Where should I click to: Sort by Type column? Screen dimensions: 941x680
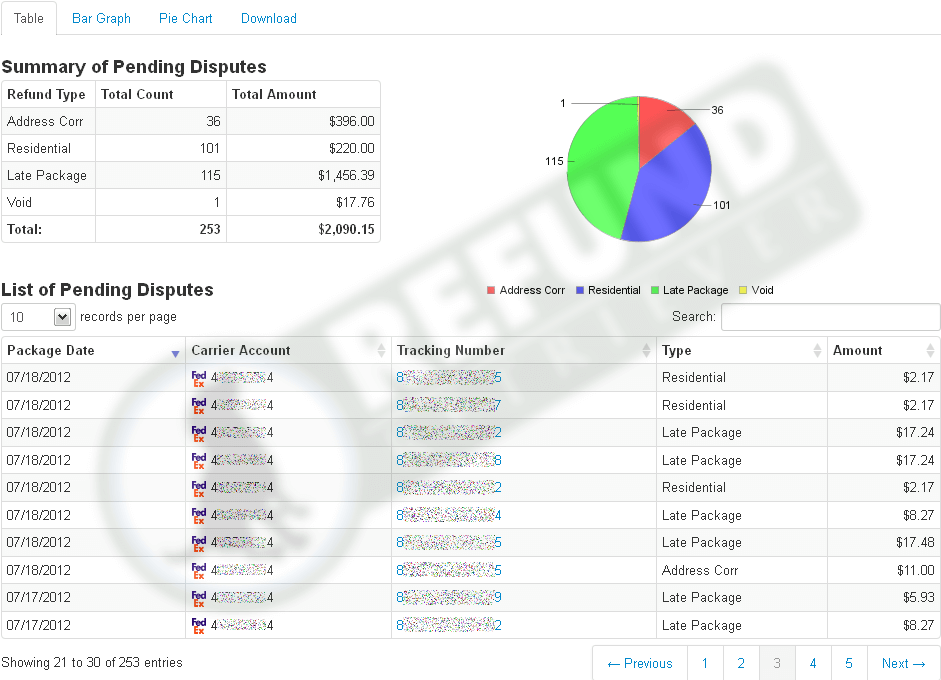742,351
